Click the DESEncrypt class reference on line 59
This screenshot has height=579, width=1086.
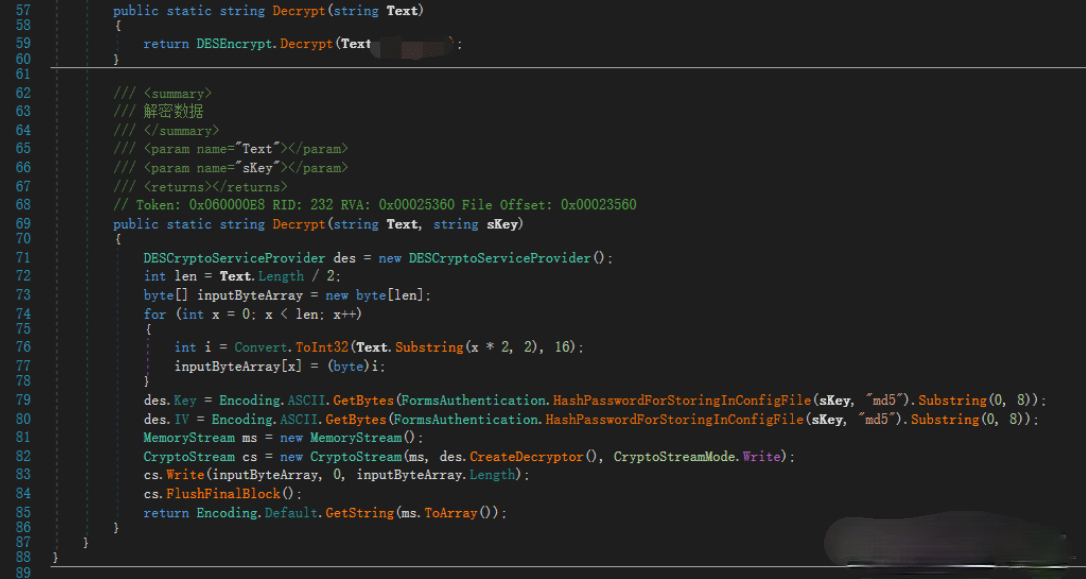(x=226, y=44)
